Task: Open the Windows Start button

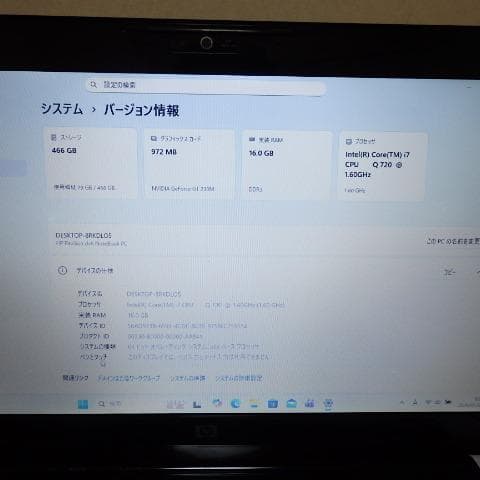Action: pyautogui.click(x=83, y=404)
